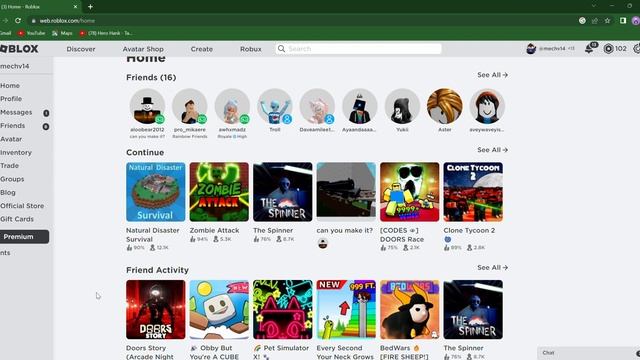640x360 pixels.
Task: Open Trade in the sidebar
Action: 9,166
